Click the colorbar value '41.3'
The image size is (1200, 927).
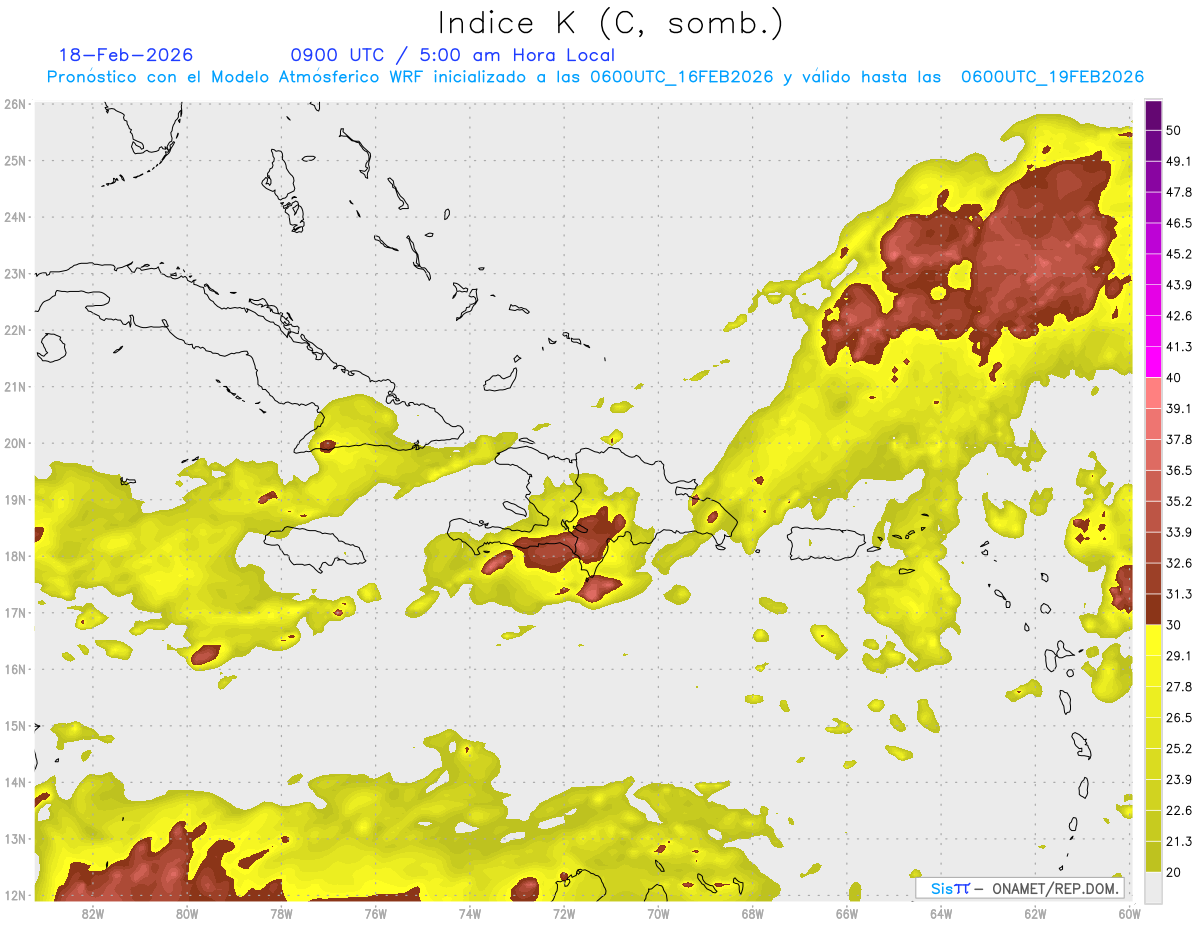click(x=1178, y=347)
